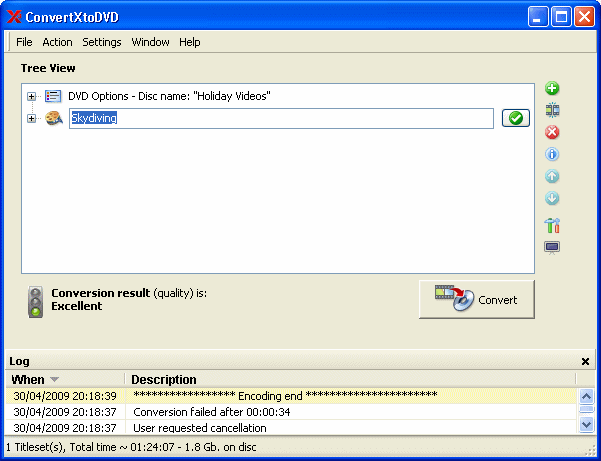Click the blue information icon
The width and height of the screenshot is (601, 461).
552,154
